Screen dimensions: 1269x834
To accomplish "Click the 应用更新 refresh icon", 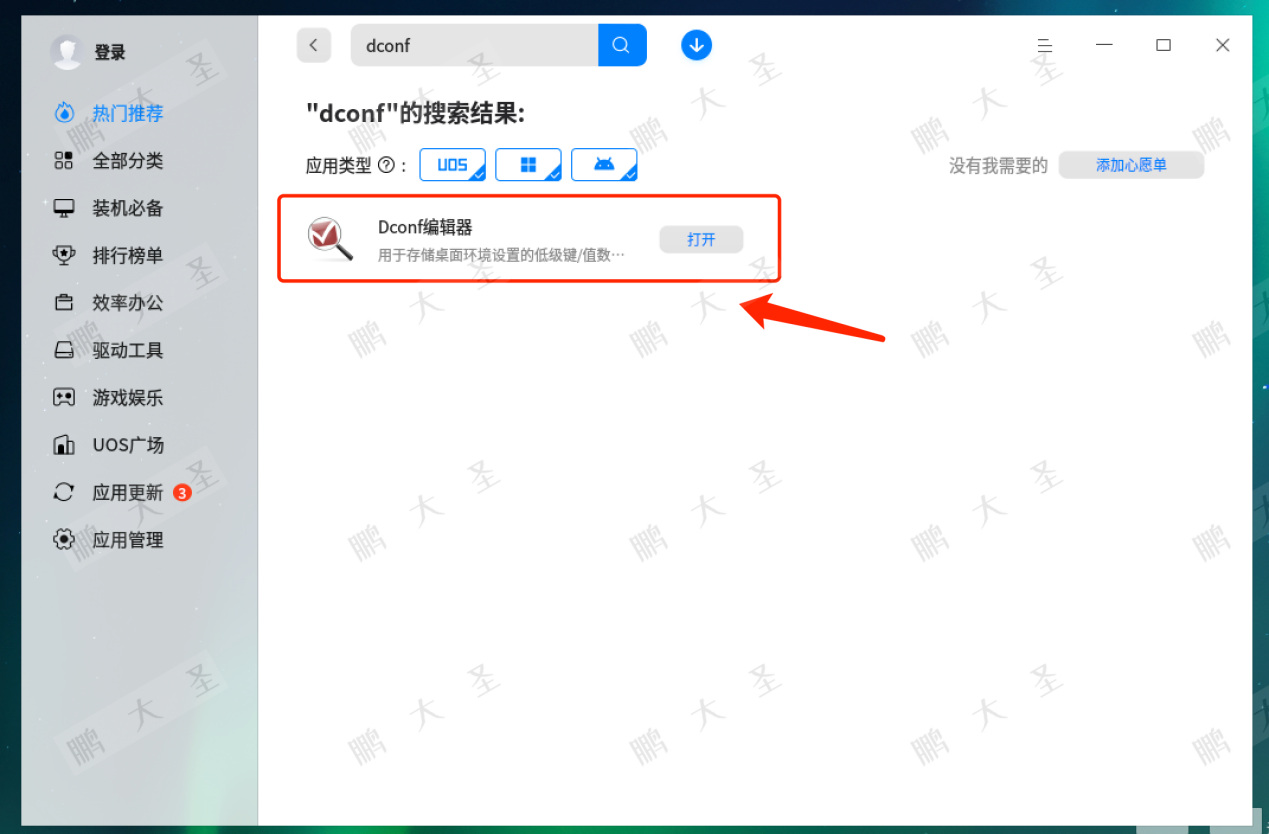I will tap(64, 492).
